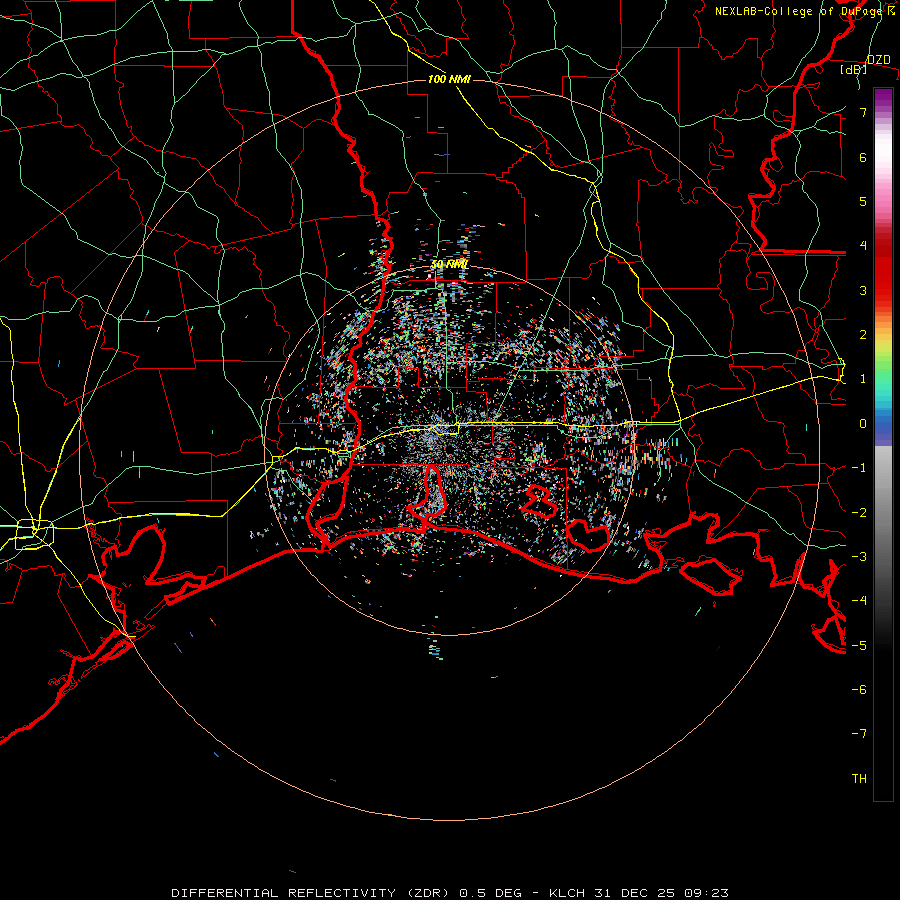The width and height of the screenshot is (900, 900).
Task: Click the -2 dB scale value
Action: (x=859, y=513)
